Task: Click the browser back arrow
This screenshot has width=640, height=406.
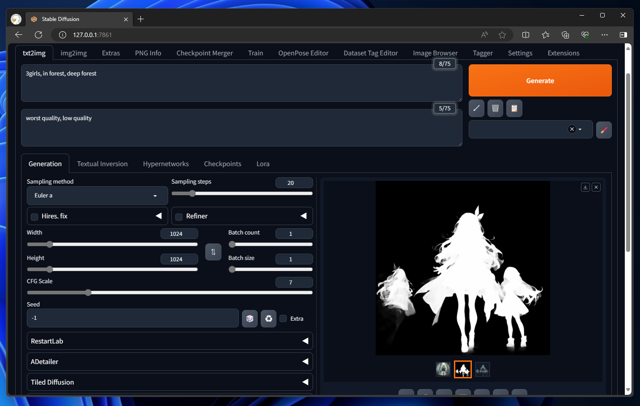Action: pos(19,35)
